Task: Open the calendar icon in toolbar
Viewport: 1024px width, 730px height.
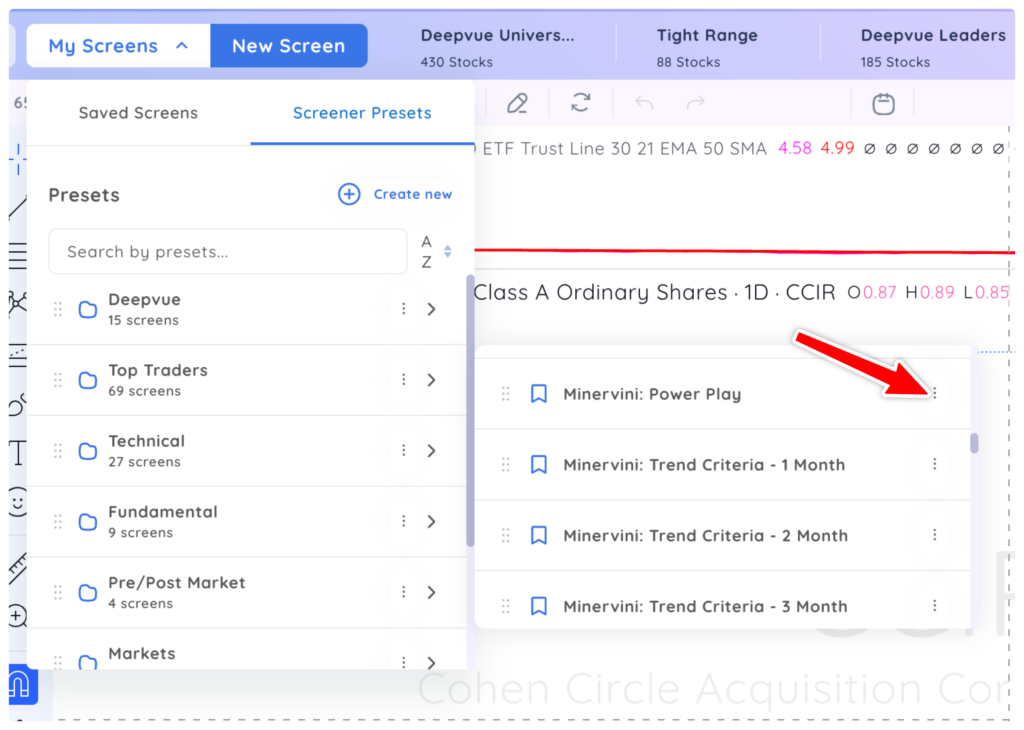Action: pyautogui.click(x=883, y=103)
